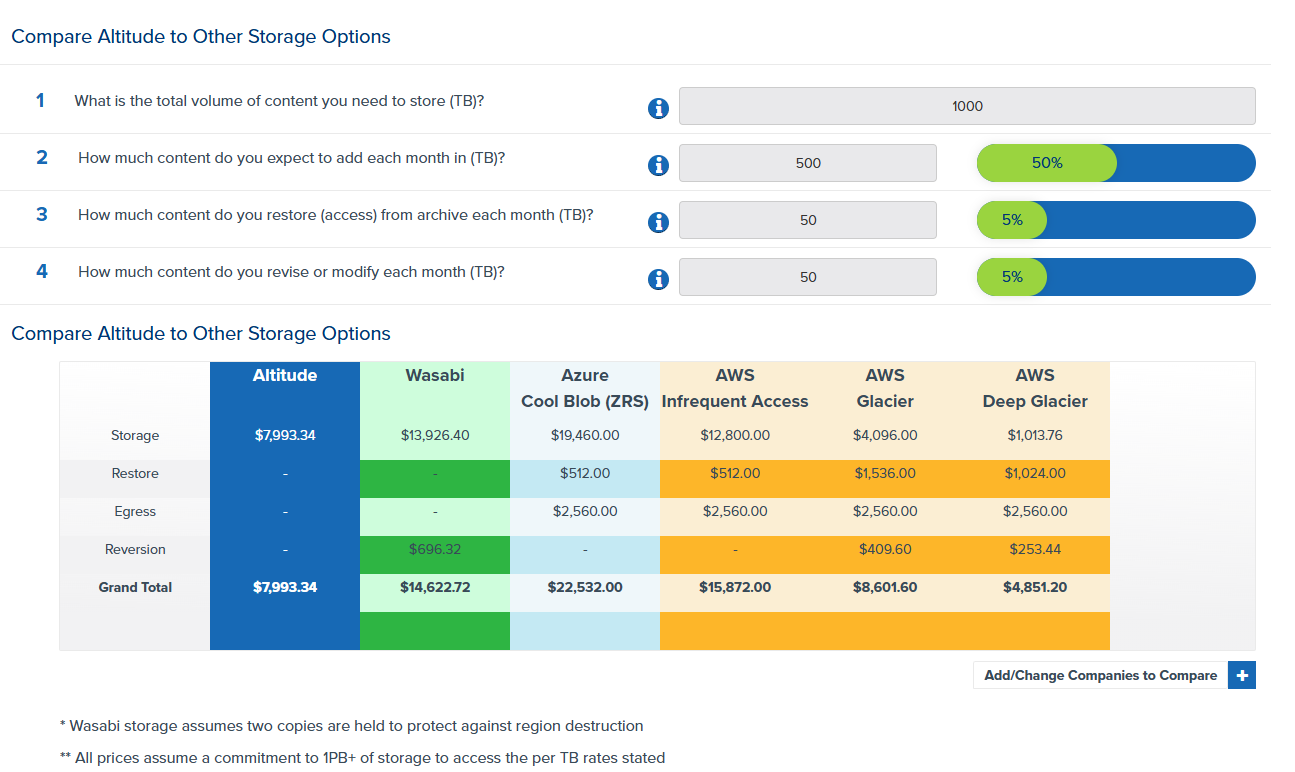Select the Altitude column header

[x=285, y=376]
